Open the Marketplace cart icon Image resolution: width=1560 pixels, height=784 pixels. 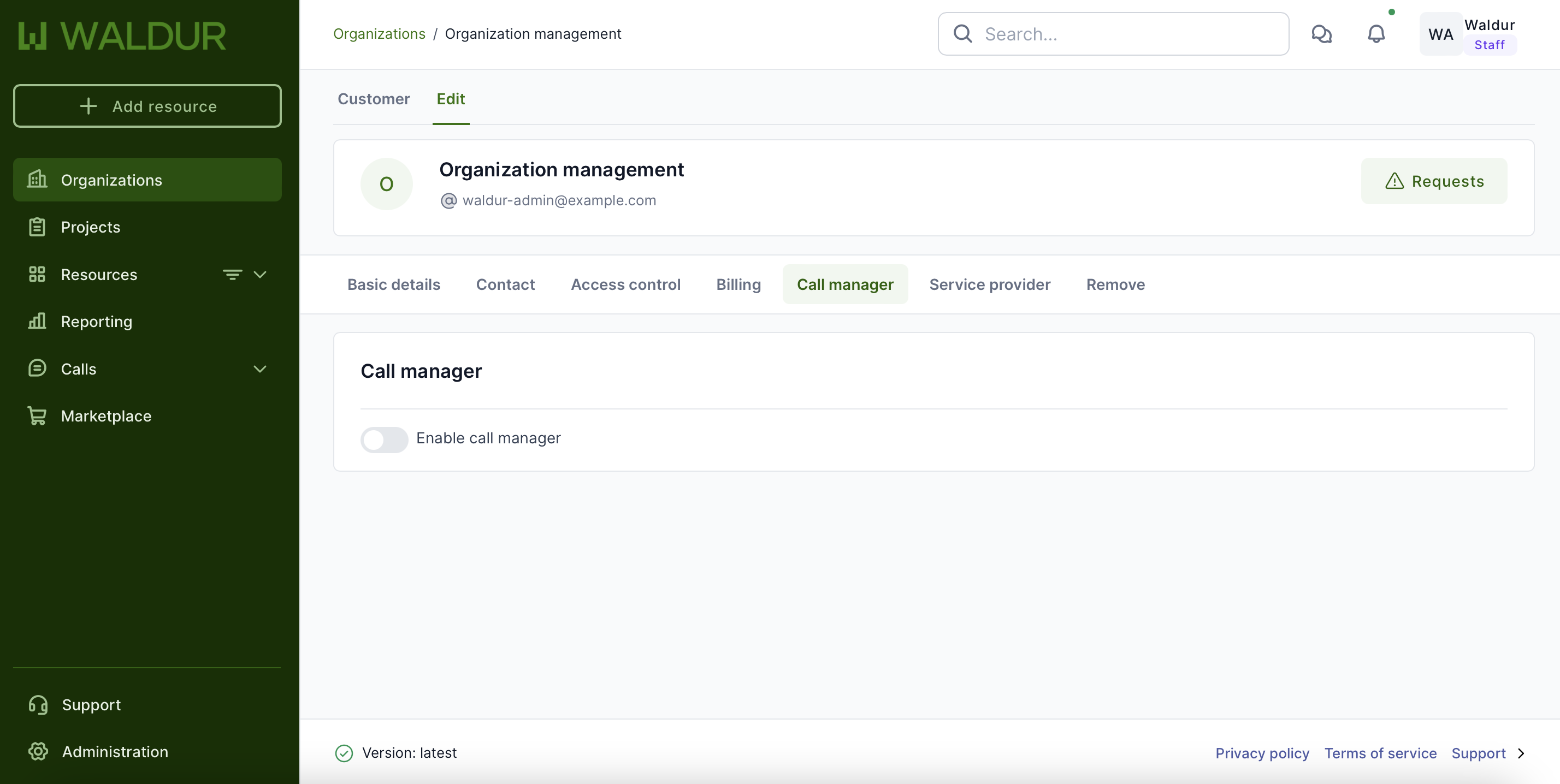click(x=37, y=416)
